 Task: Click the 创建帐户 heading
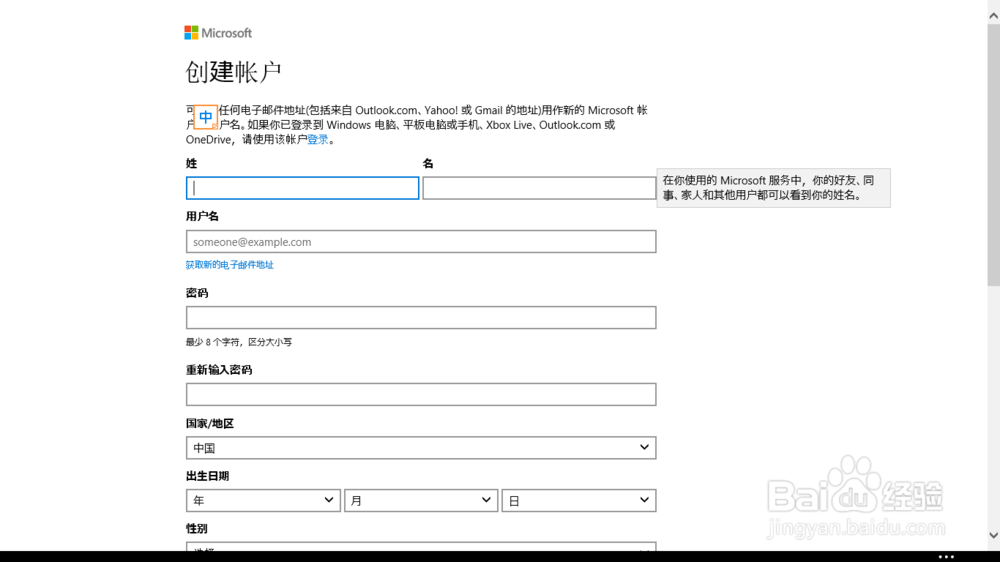[233, 72]
